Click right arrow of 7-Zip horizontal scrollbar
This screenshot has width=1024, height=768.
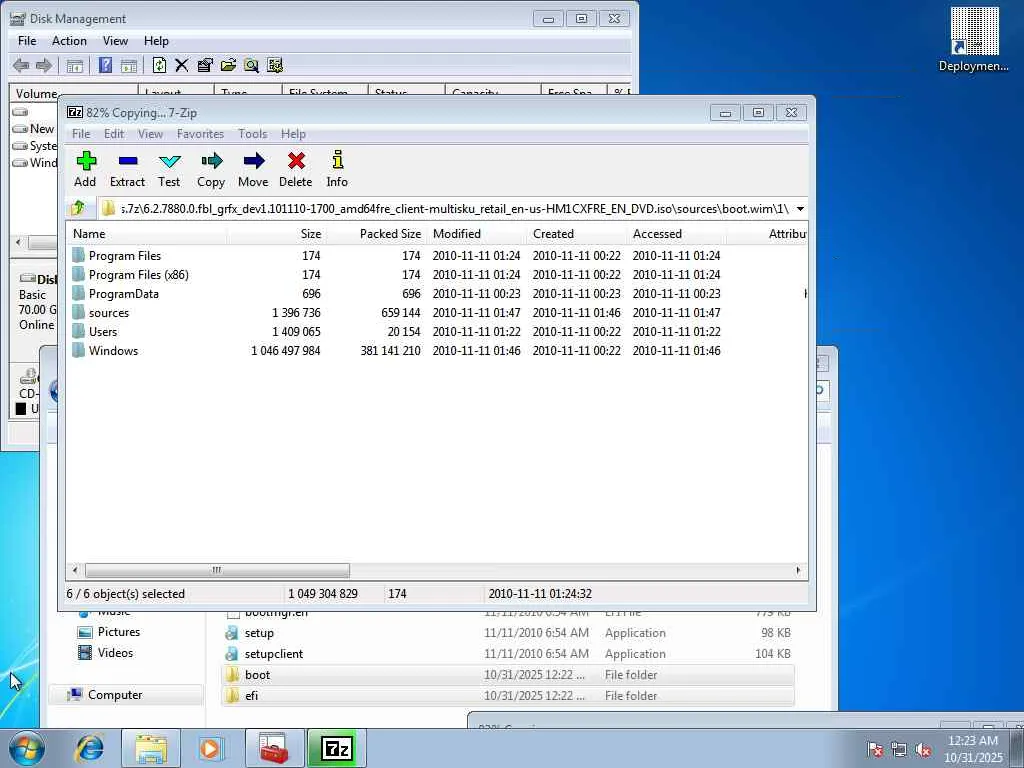click(798, 570)
